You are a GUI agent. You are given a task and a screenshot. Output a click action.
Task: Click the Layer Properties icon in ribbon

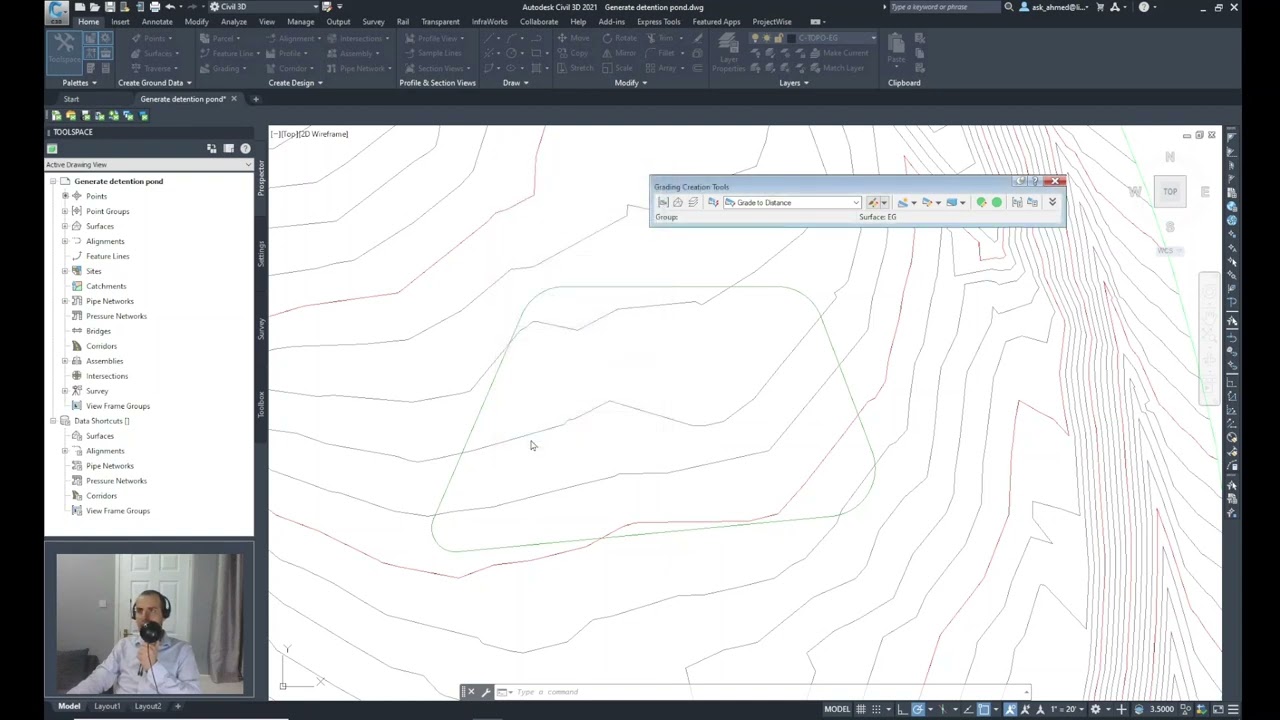pos(728,51)
